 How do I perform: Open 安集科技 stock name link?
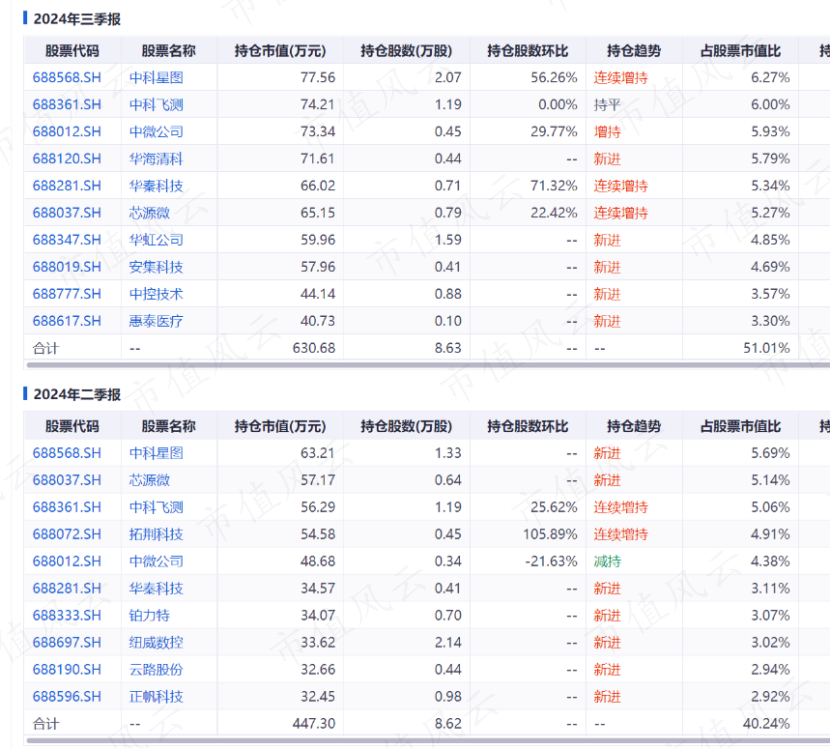156,267
